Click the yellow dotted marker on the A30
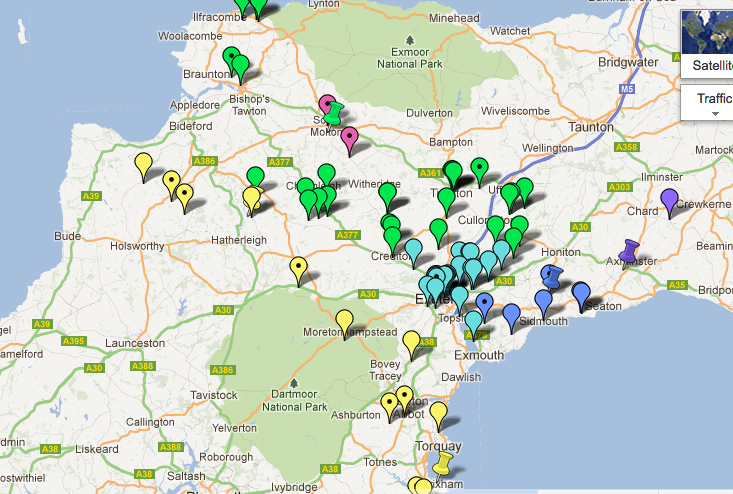Image resolution: width=733 pixels, height=494 pixels. point(298,268)
